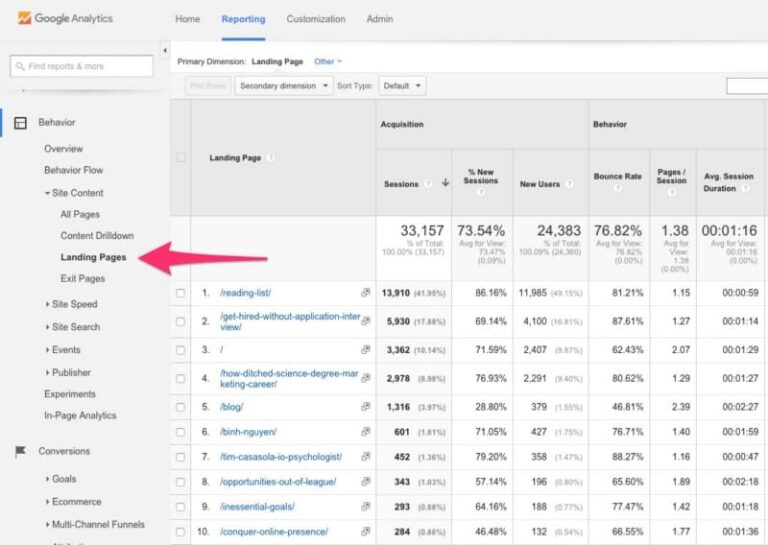This screenshot has height=545, width=768.
Task: Click the Behavior section icon in sidebar
Action: (x=20, y=123)
